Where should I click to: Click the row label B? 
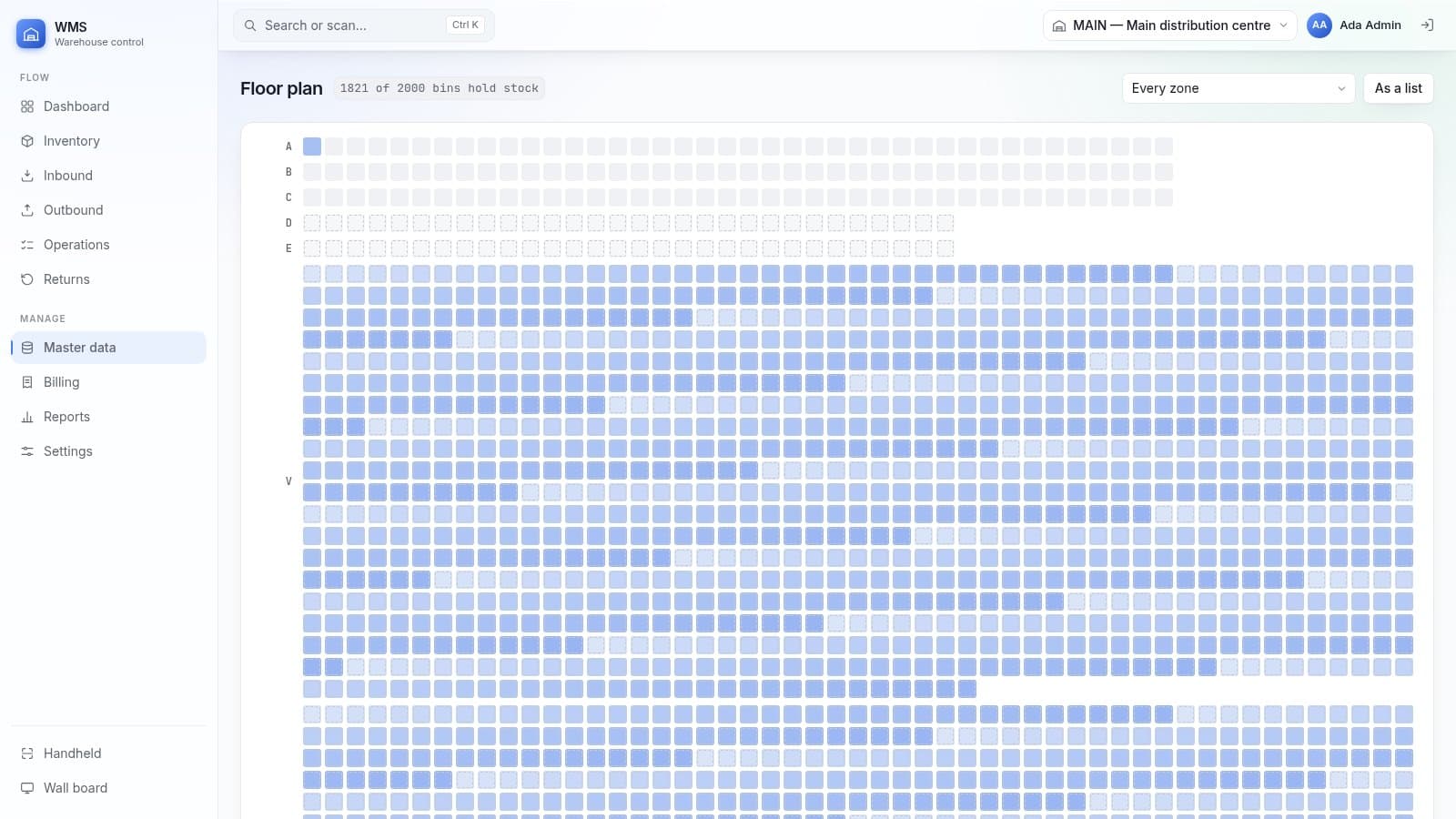coord(288,172)
